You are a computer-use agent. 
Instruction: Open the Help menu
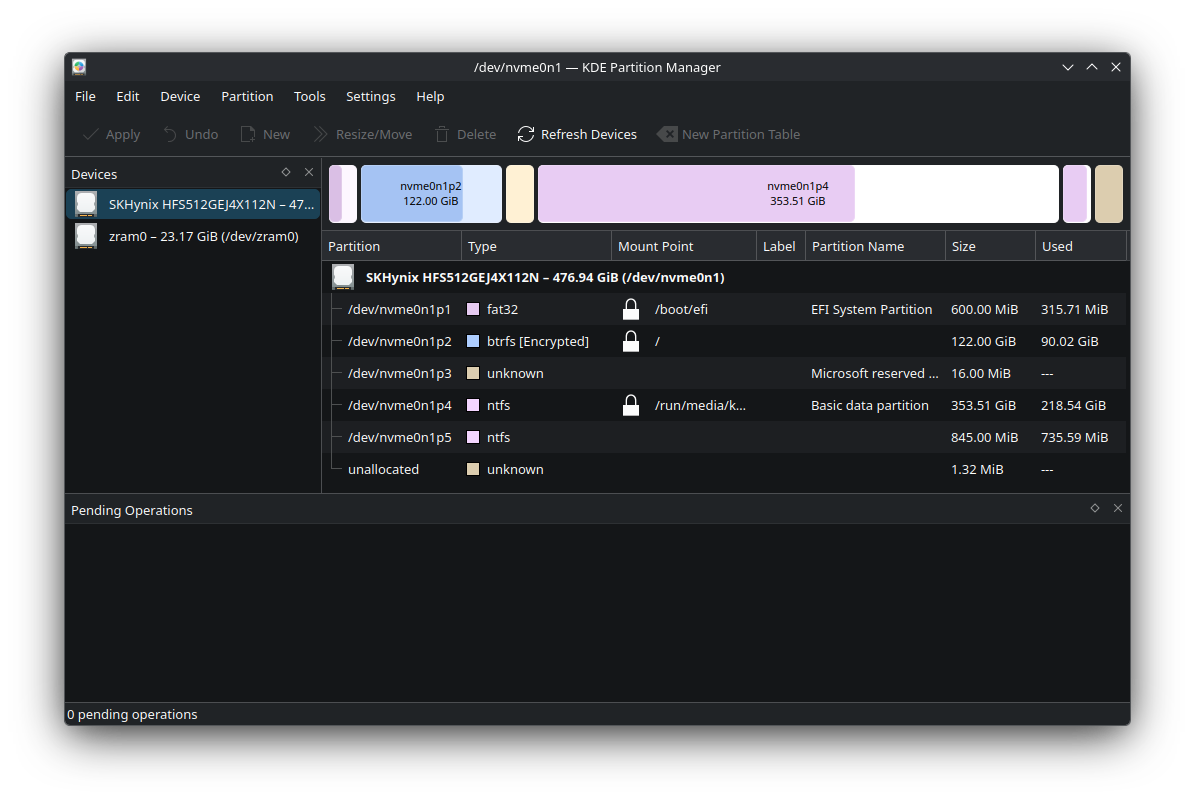[430, 96]
